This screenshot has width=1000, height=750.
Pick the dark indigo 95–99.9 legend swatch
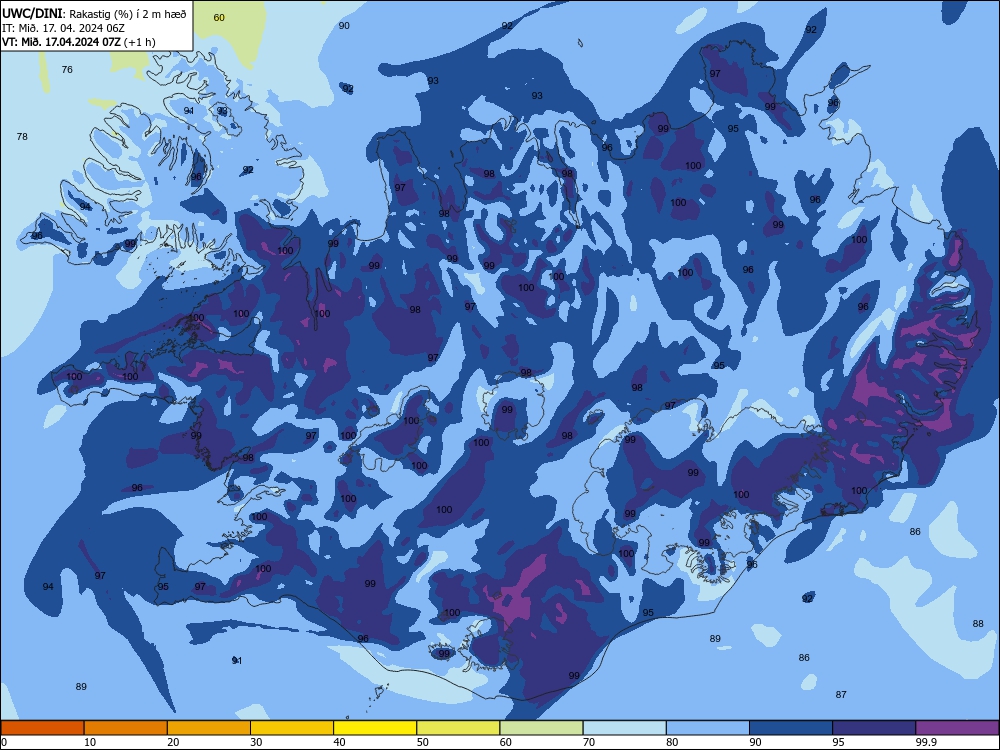point(874,728)
